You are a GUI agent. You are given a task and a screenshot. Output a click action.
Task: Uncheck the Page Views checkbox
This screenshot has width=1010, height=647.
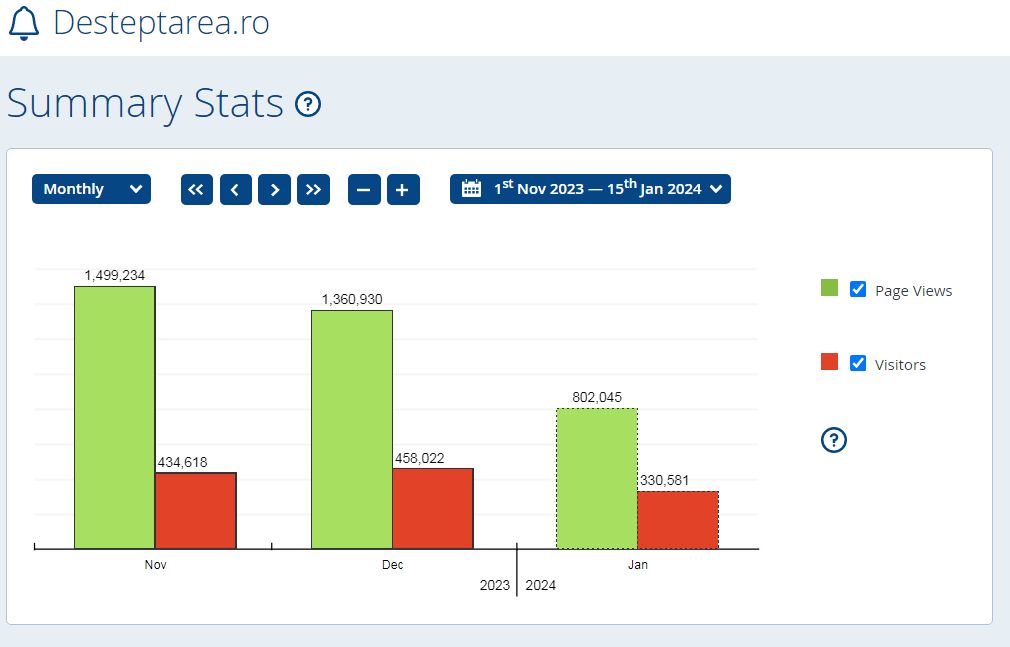pos(857,289)
